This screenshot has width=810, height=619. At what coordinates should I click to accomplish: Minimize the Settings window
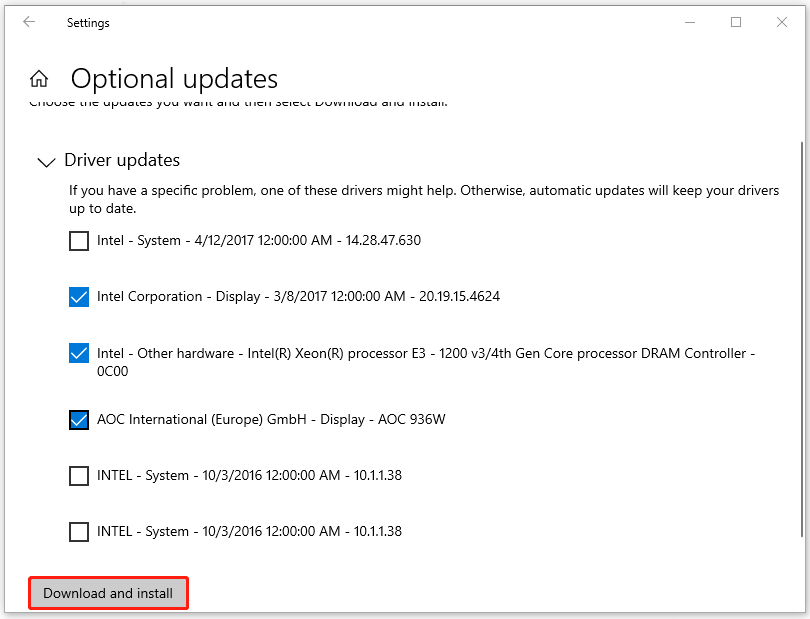(690, 22)
